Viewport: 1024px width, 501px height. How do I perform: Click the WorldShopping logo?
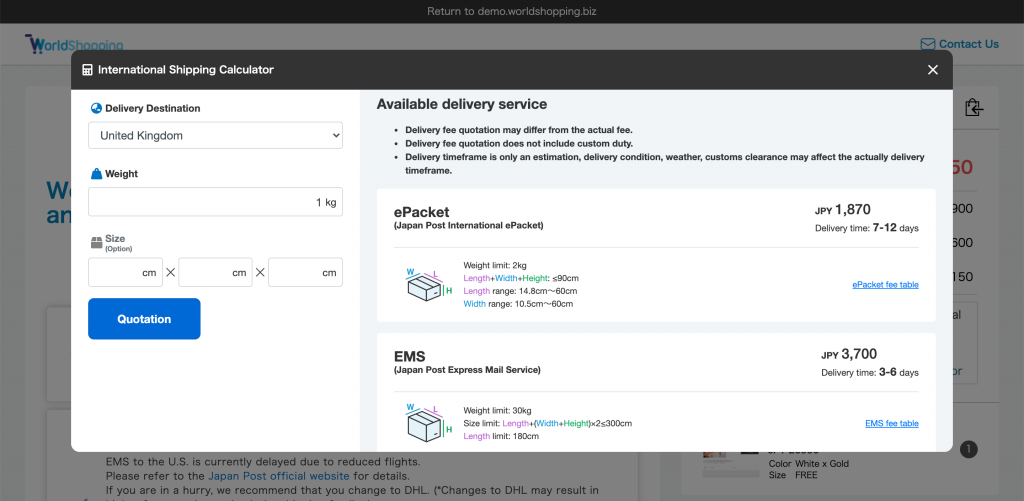point(74,43)
